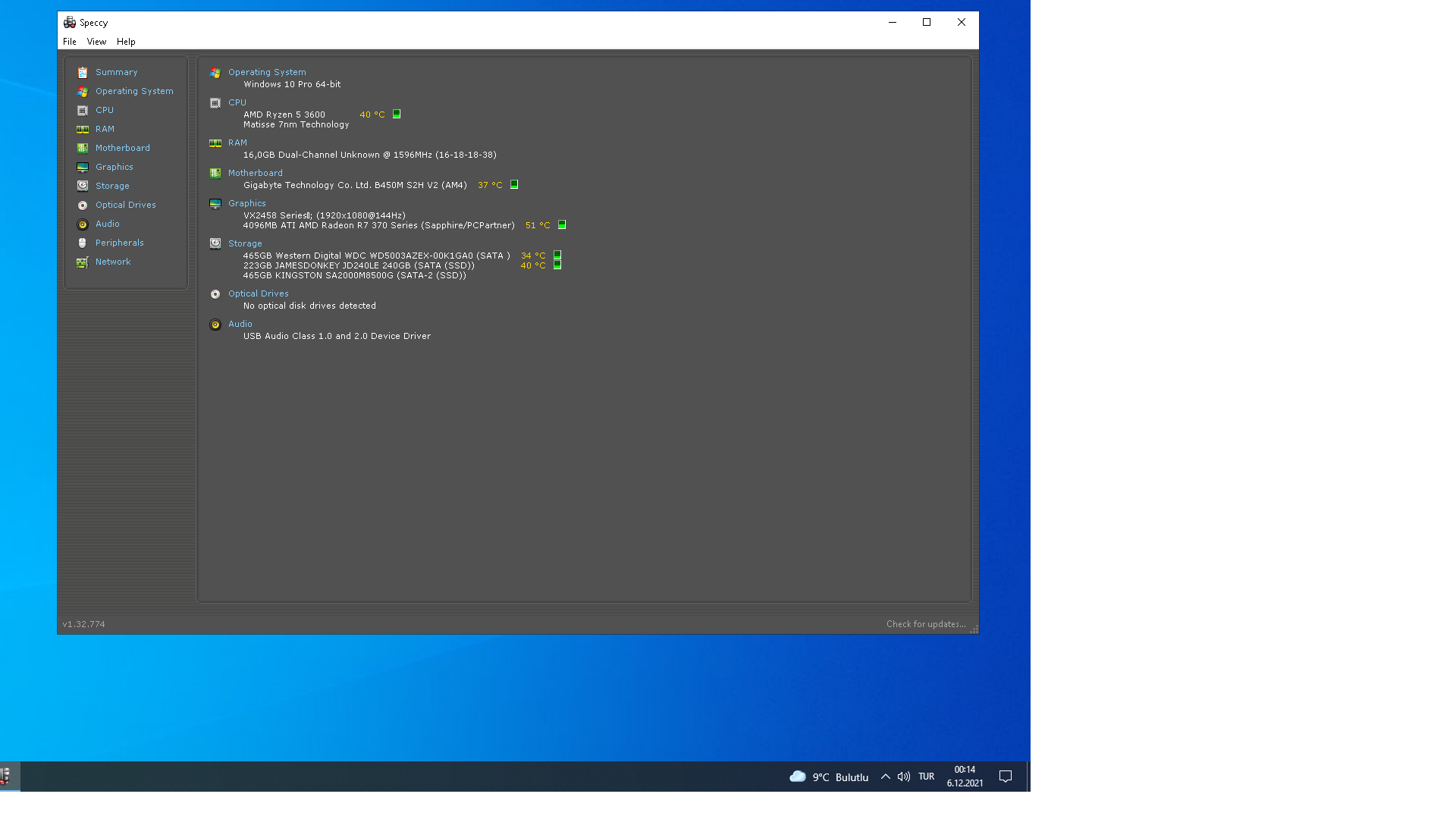Screen dimensions: 1456x819
Task: Show hidden system tray icons chevron
Action: pos(885,777)
